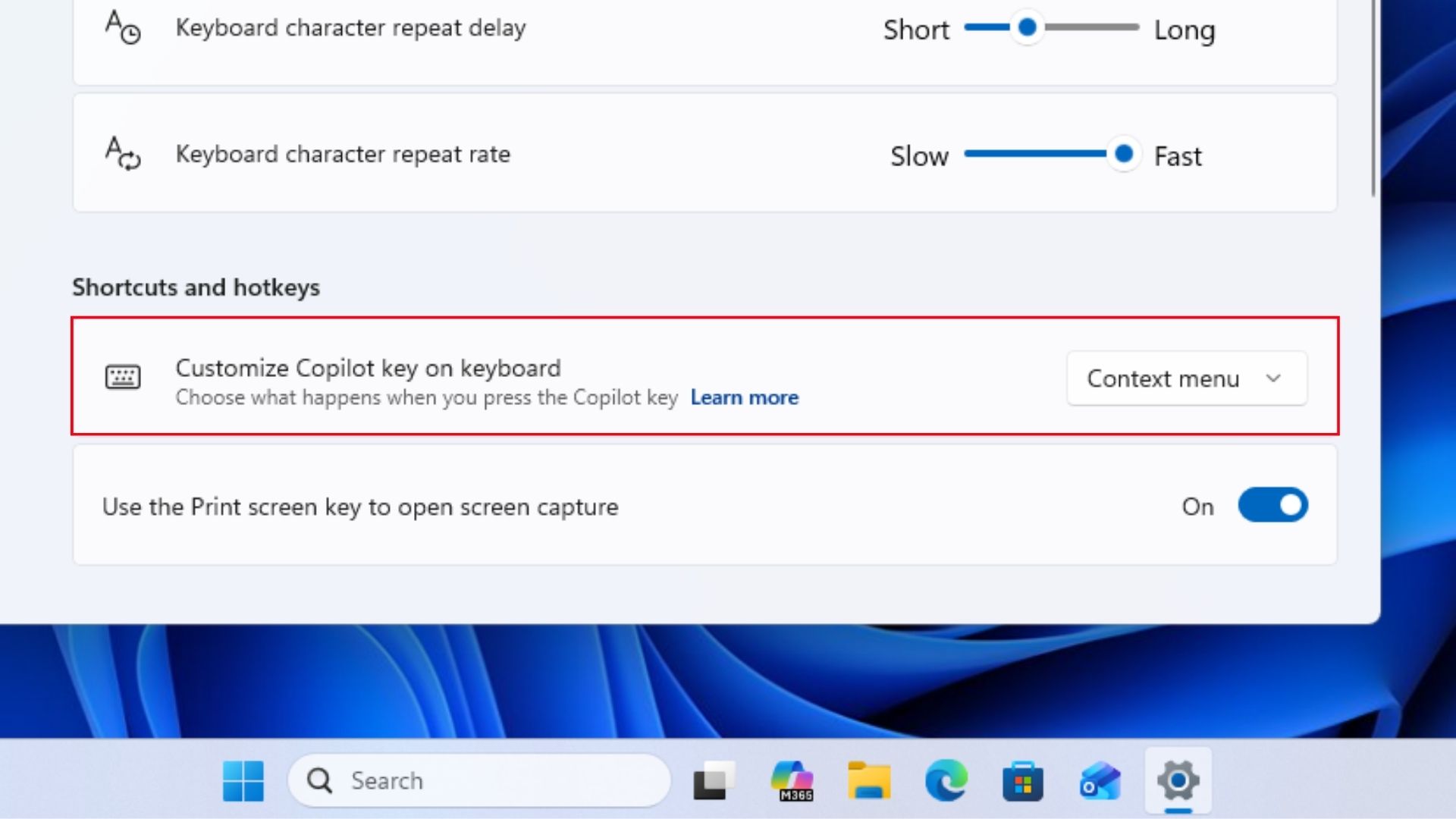The image size is (1456, 819).
Task: Open File Explorer from the taskbar
Action: (x=869, y=780)
